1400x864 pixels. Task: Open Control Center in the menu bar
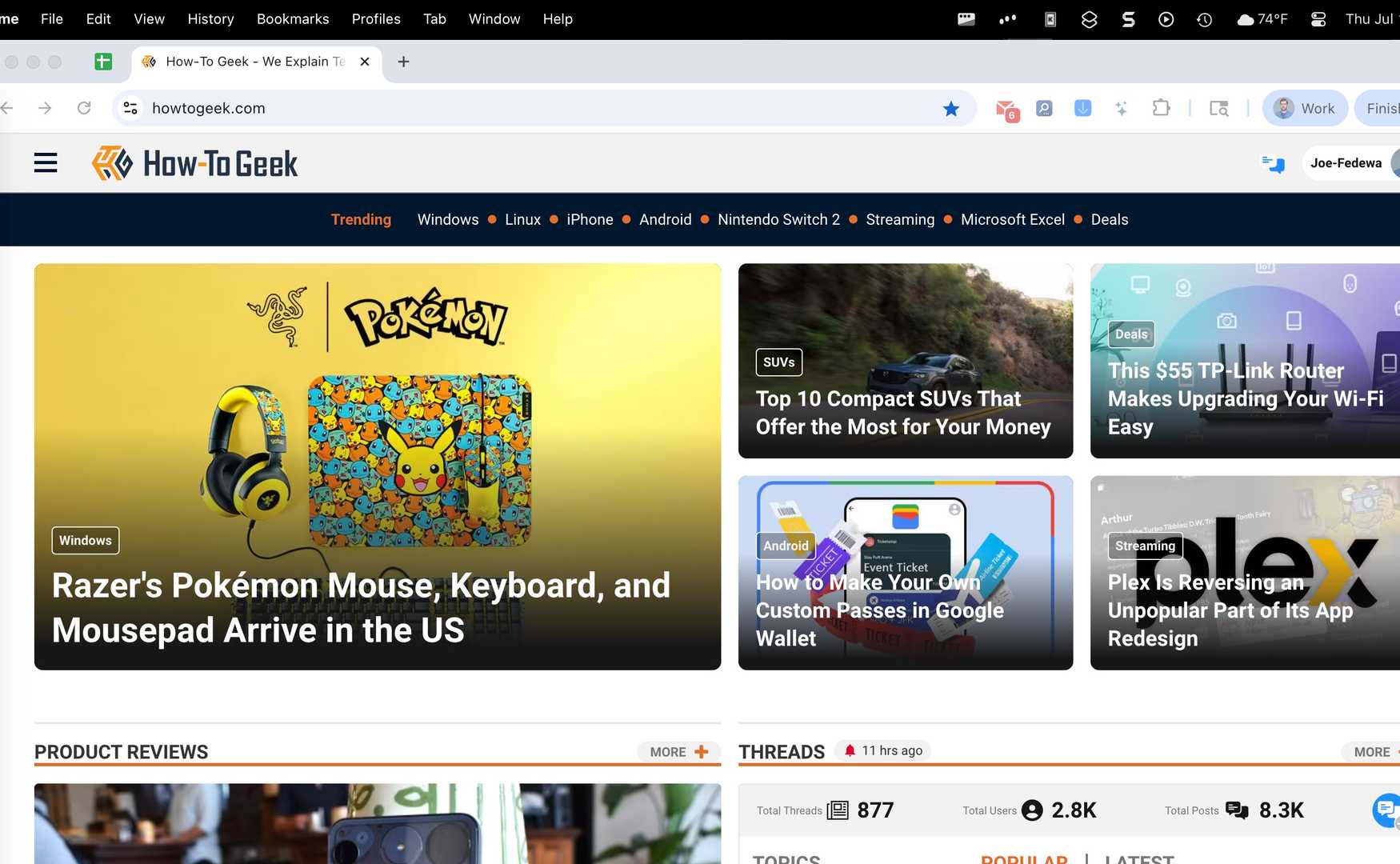coord(1318,19)
